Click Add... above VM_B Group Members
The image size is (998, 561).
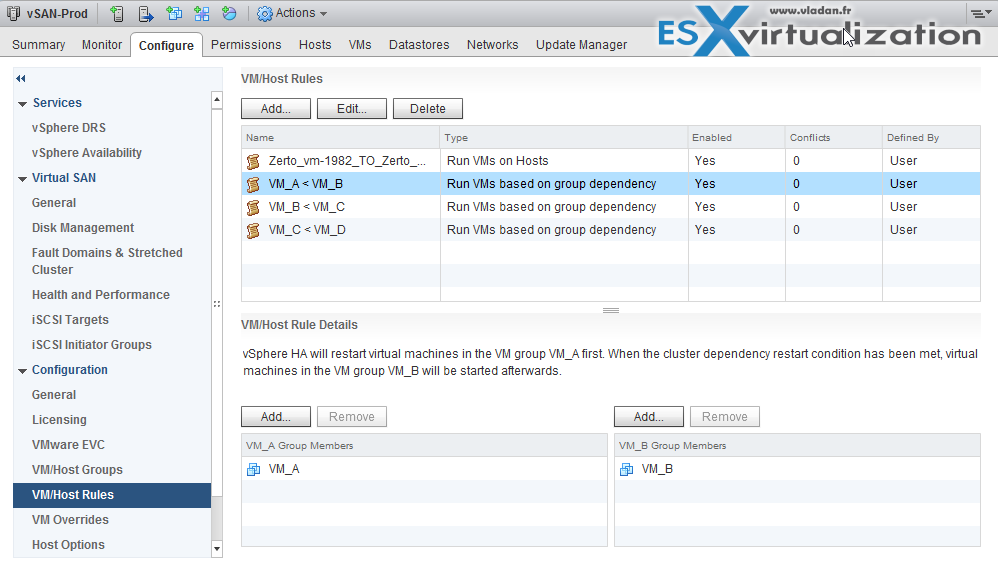point(649,416)
